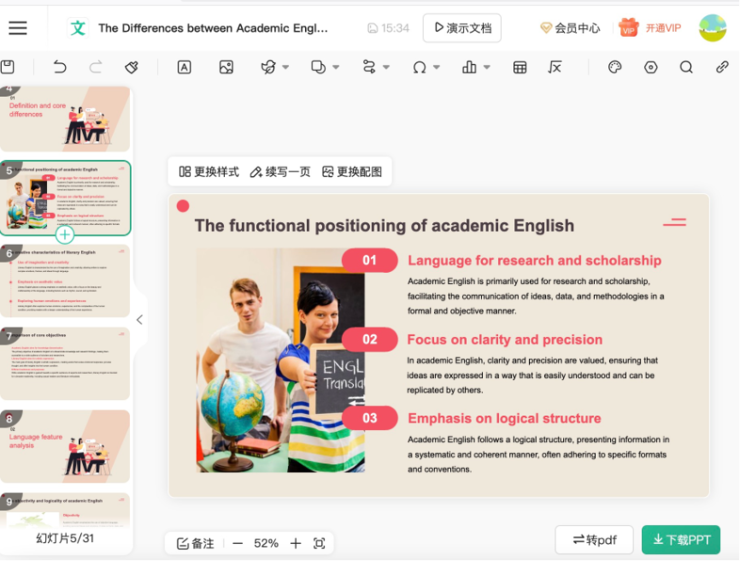Select slide 8 Language feature analysis thumbnail
Screen dimensions: 740x561
(x=66, y=446)
